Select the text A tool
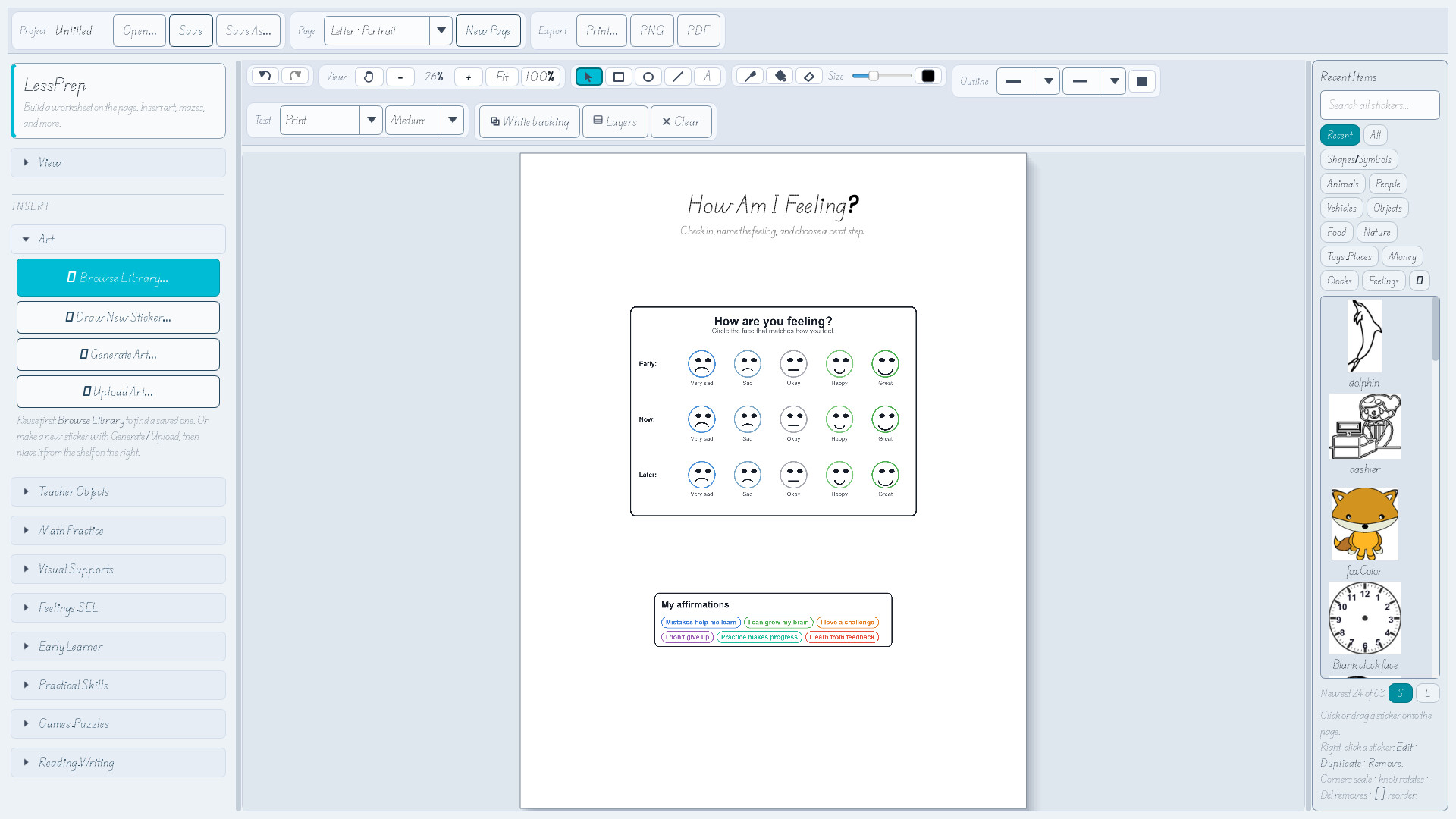The width and height of the screenshot is (1456, 819). coord(707,77)
